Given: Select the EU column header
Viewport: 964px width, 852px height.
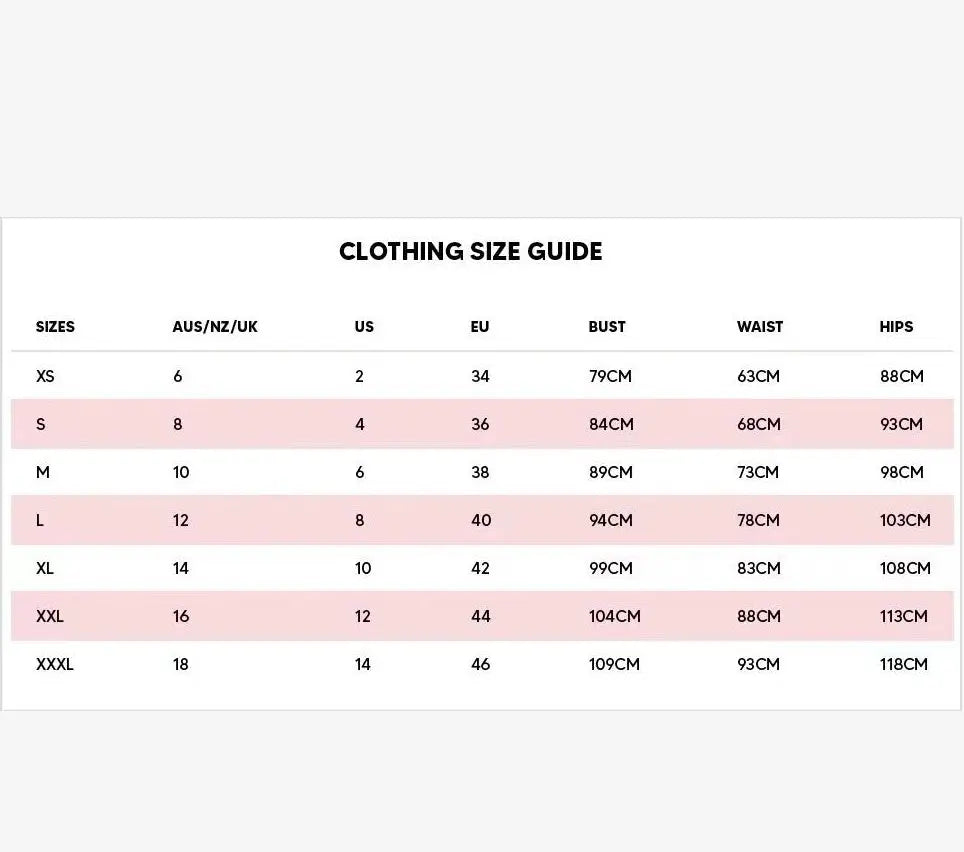Looking at the screenshot, I should tap(480, 327).
